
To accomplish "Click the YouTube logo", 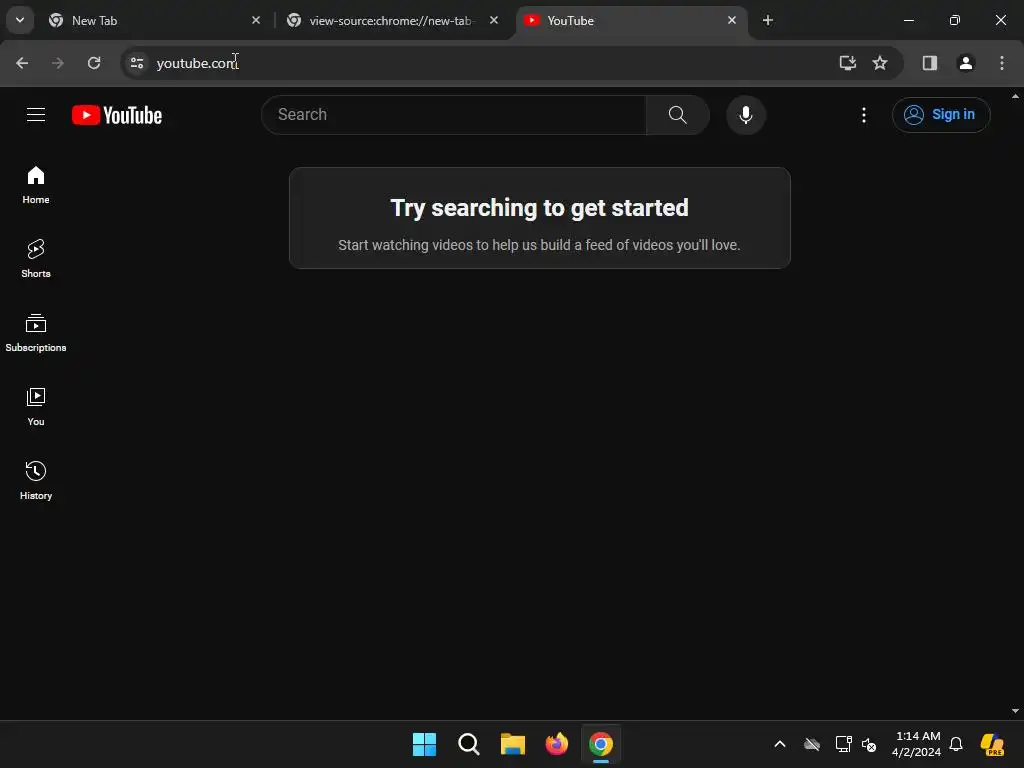I will [x=117, y=115].
